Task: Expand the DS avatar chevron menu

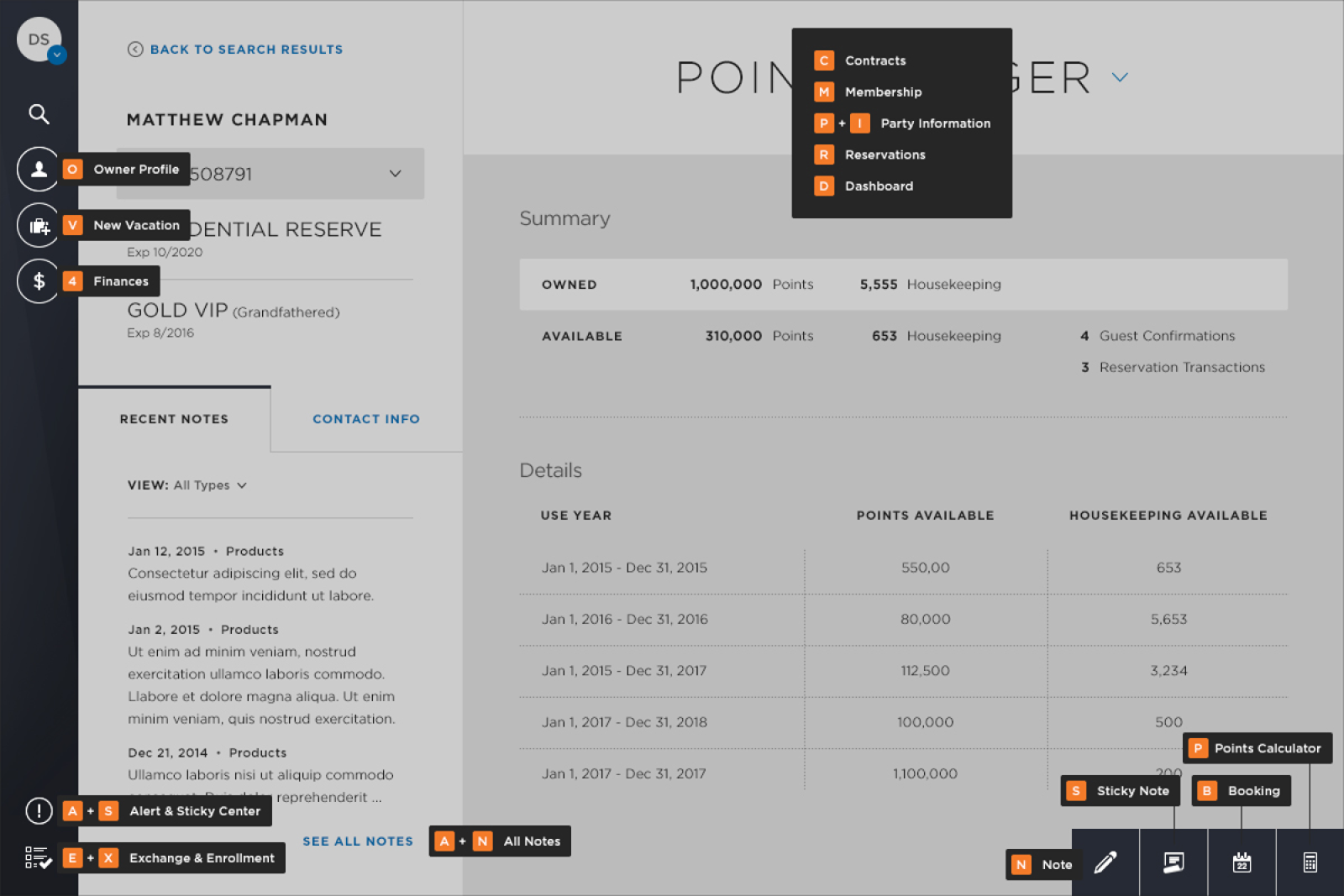Action: (56, 55)
